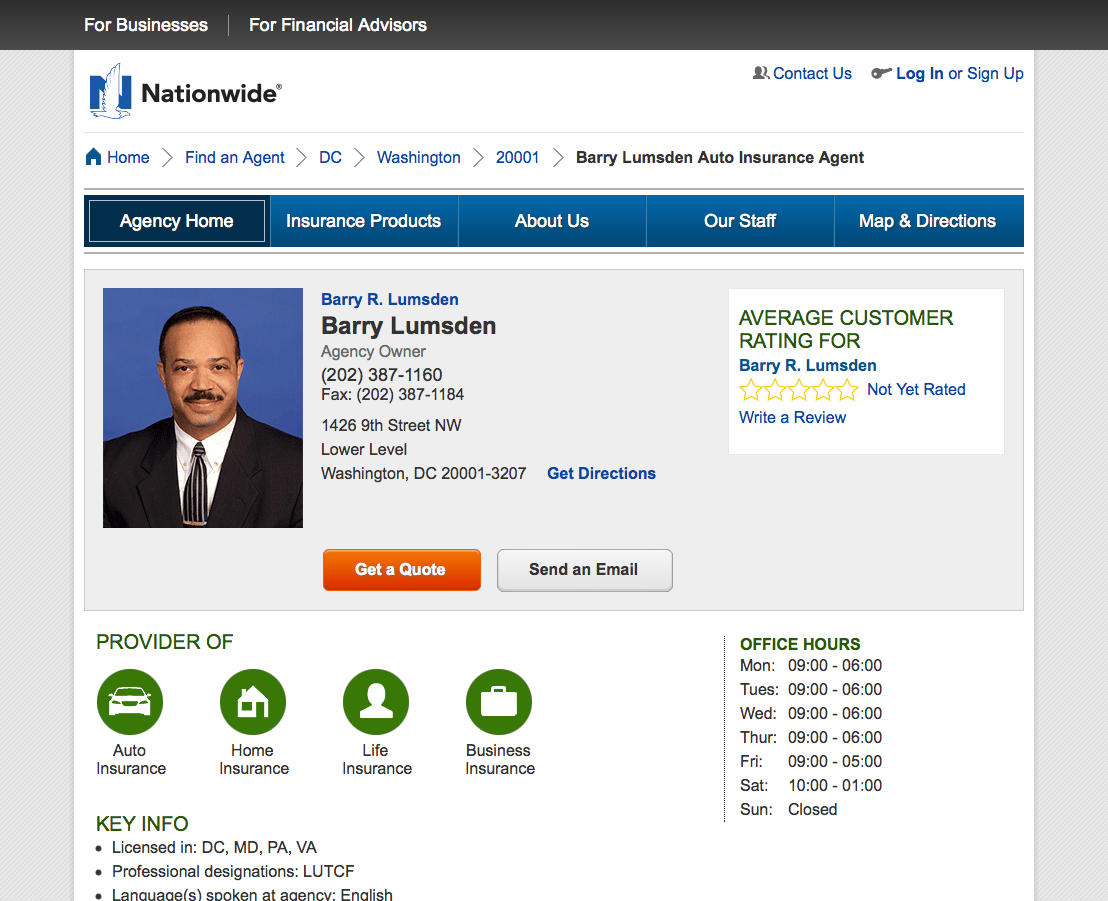Click the Contact Us person icon
Image resolution: width=1108 pixels, height=901 pixels.
[760, 73]
